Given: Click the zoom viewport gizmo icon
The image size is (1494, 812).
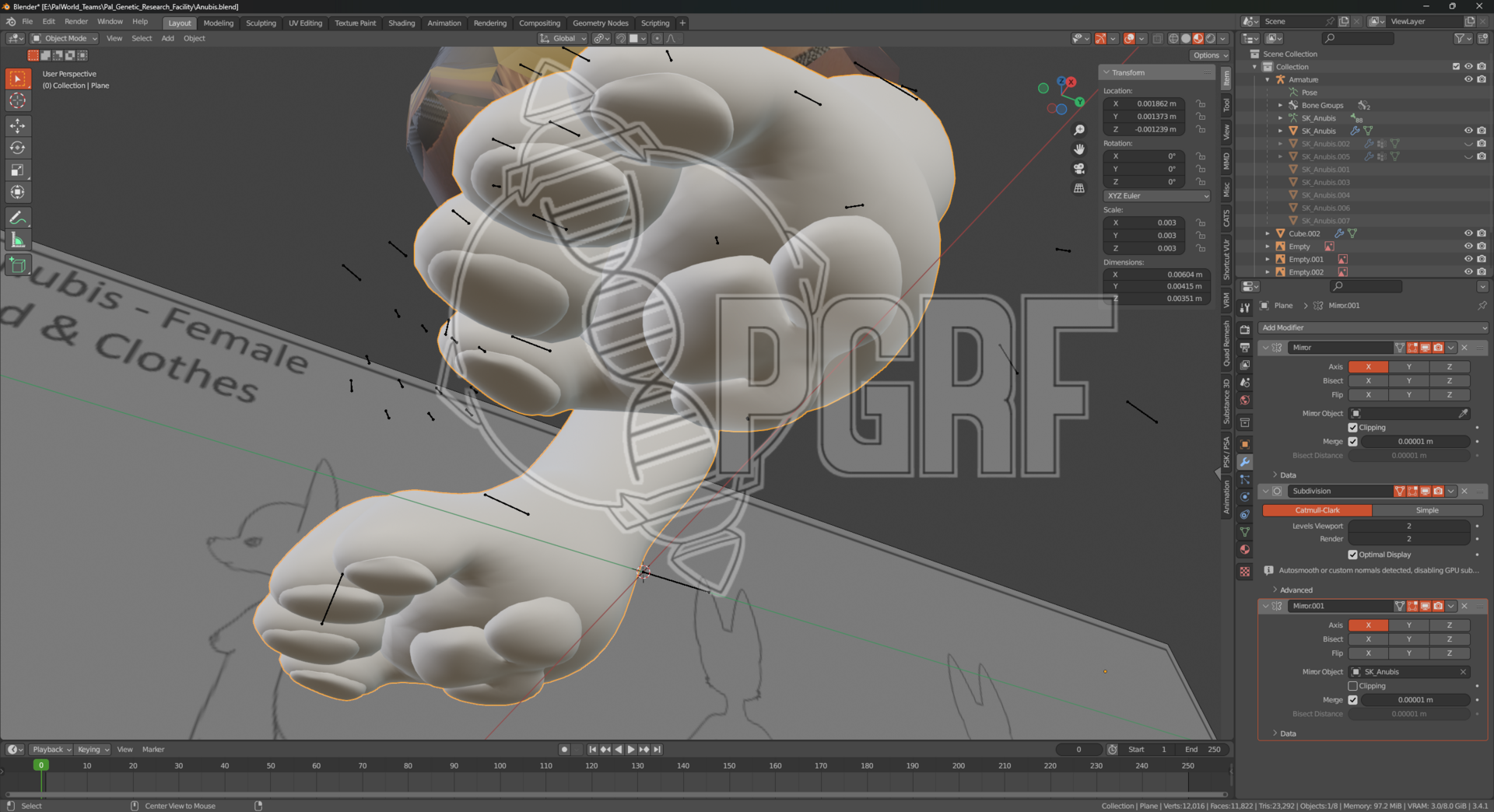Looking at the screenshot, I should click(x=1079, y=130).
